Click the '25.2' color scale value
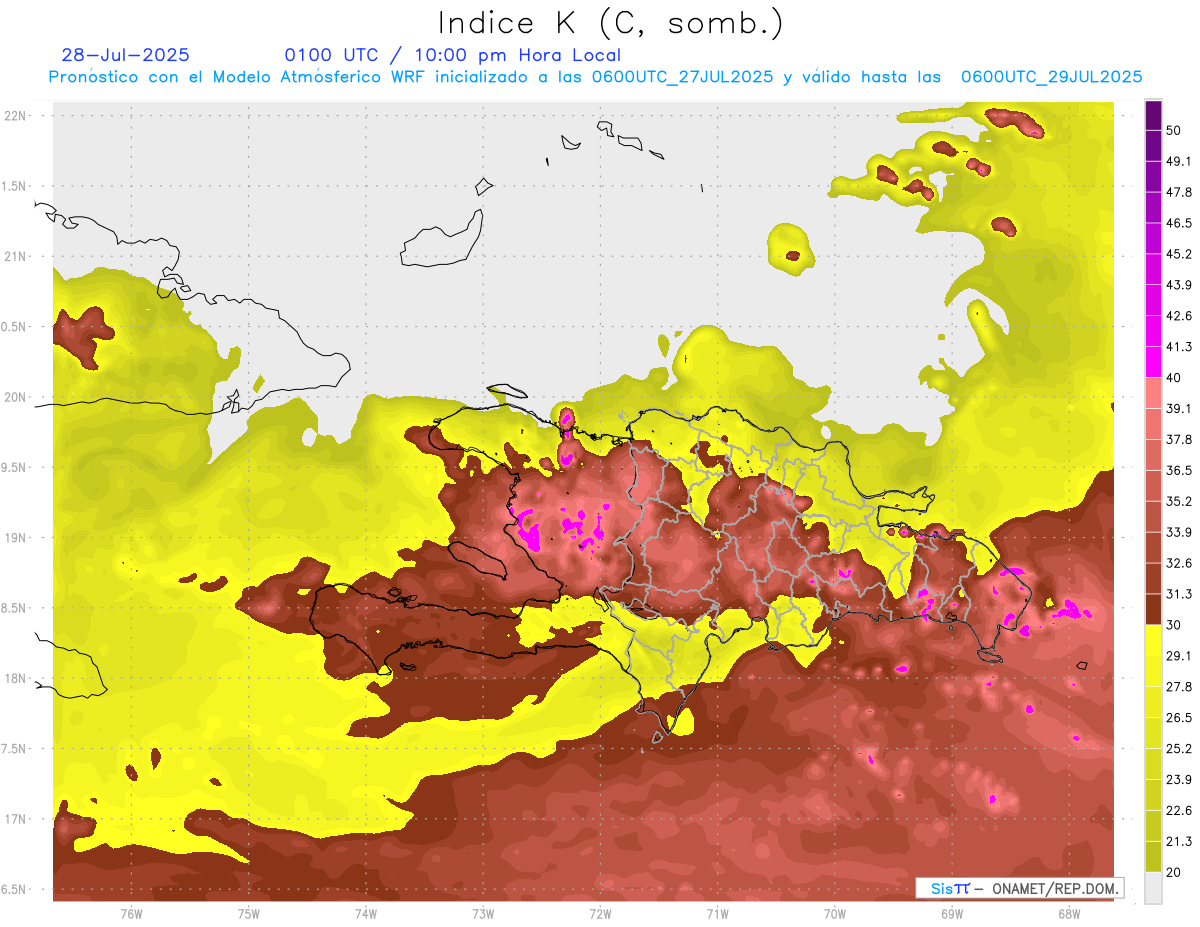 (x=1178, y=749)
